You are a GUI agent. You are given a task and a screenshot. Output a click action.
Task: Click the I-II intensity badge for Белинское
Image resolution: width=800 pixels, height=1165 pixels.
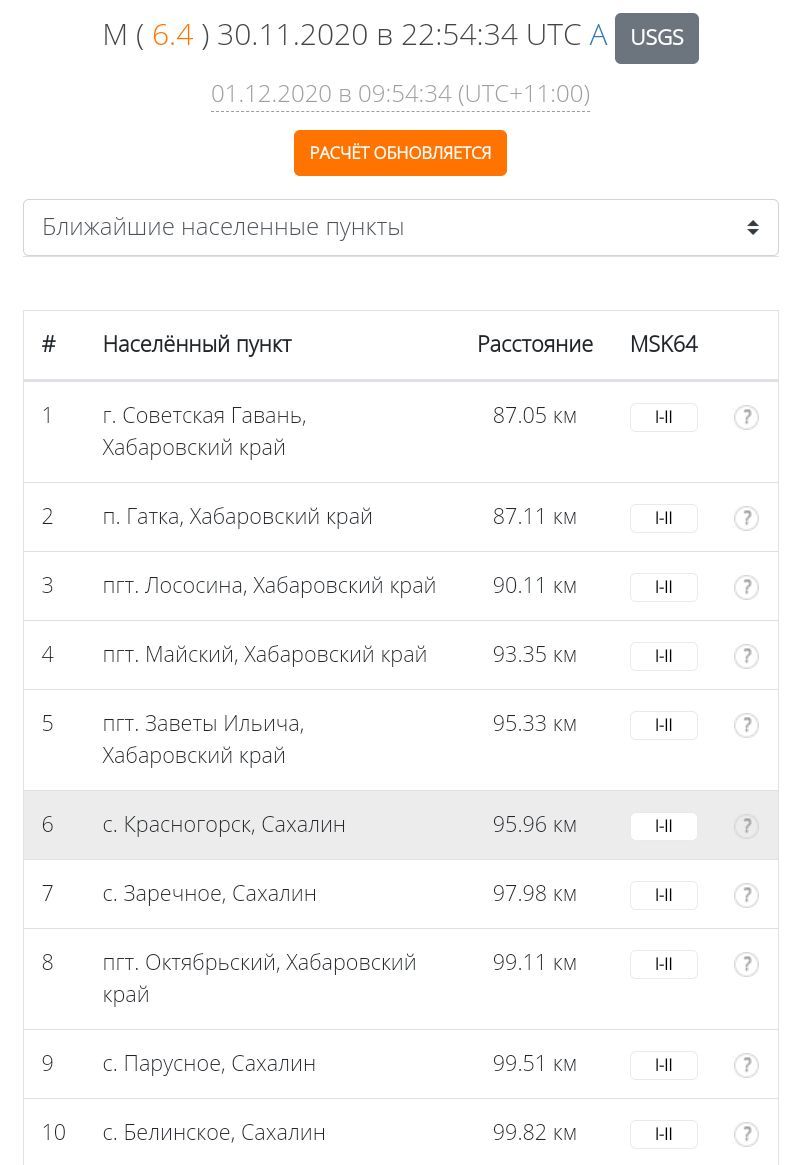coord(663,1135)
